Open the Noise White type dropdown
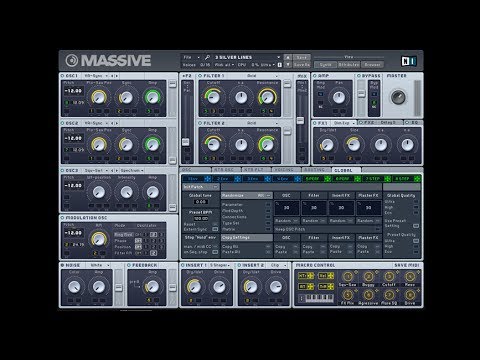480x360 pixels. [100, 265]
